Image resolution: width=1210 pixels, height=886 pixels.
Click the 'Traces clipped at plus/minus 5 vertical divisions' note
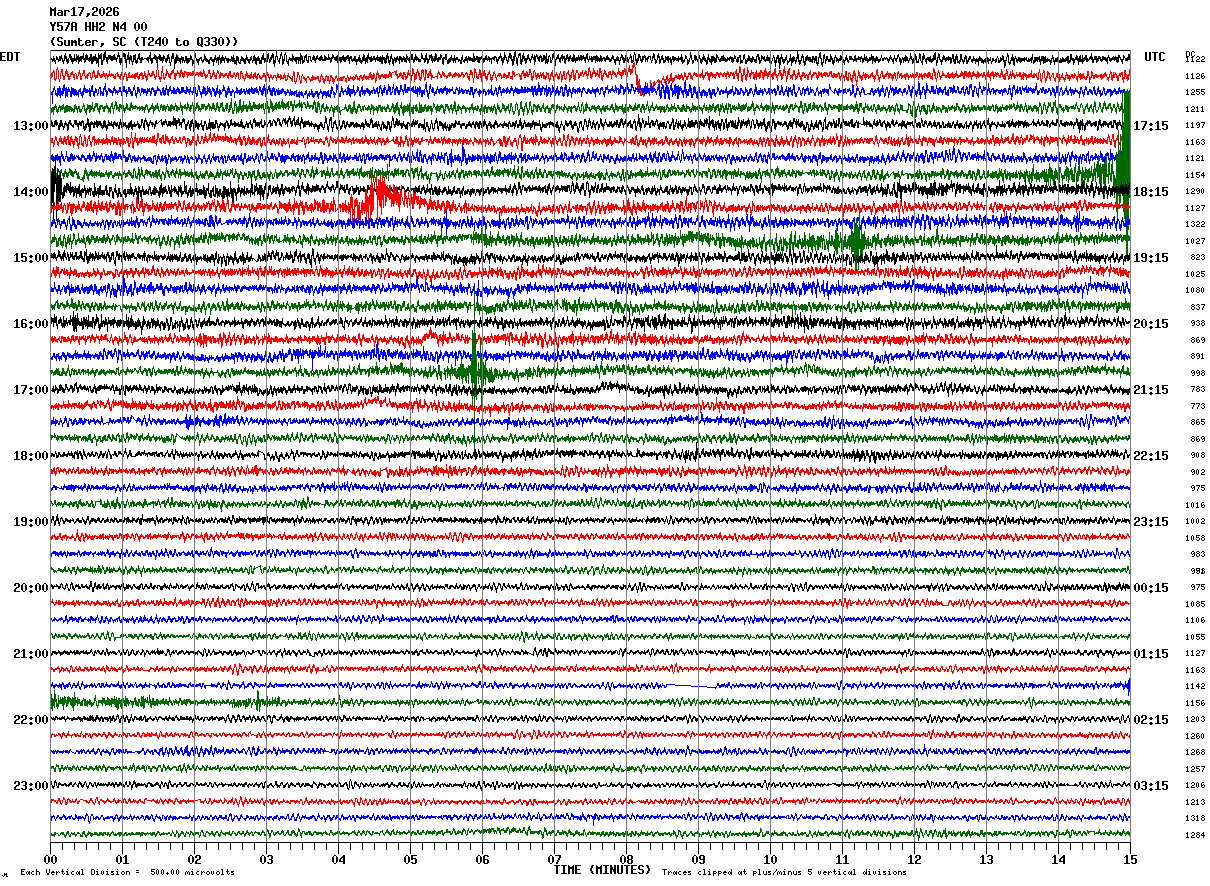pos(784,873)
